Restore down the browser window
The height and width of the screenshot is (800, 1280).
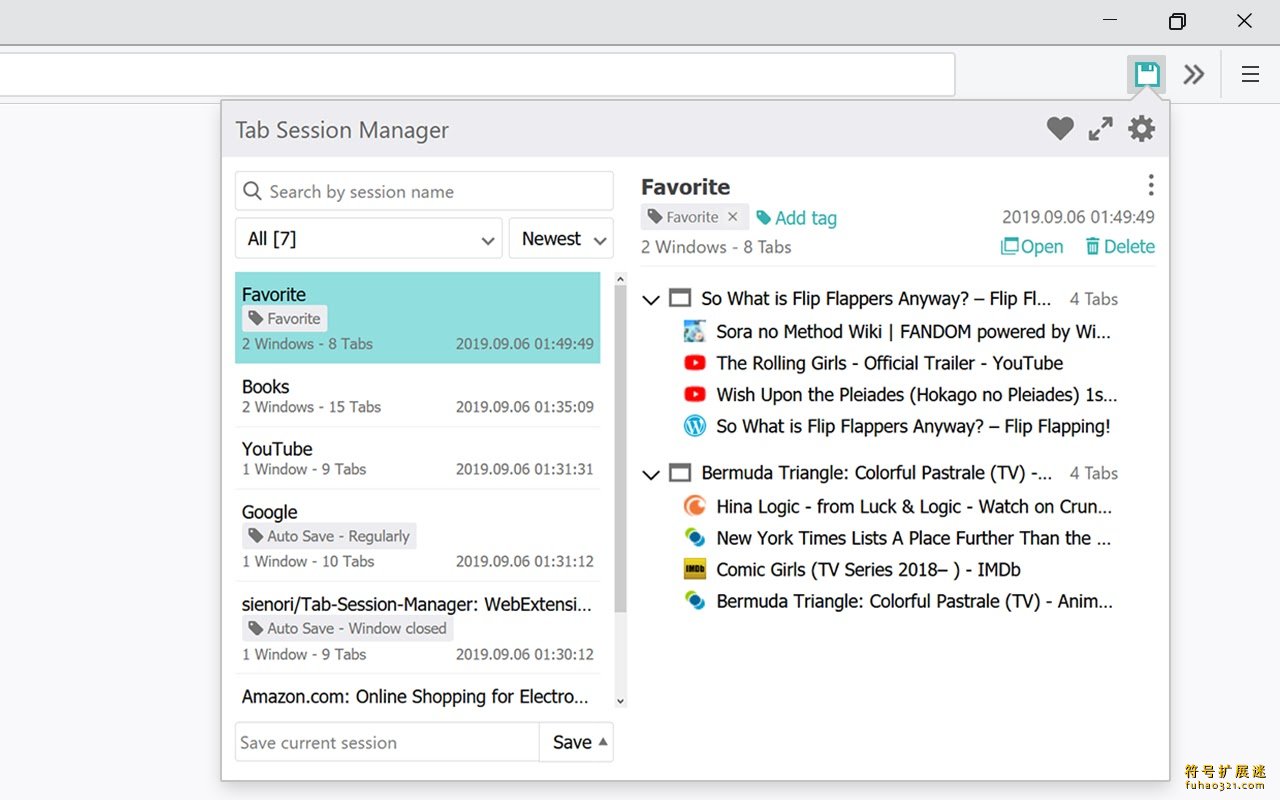(x=1177, y=21)
